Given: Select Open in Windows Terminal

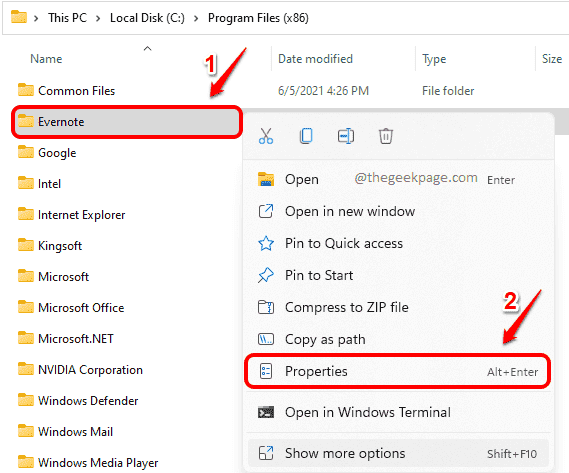Looking at the screenshot, I should pos(398,412).
